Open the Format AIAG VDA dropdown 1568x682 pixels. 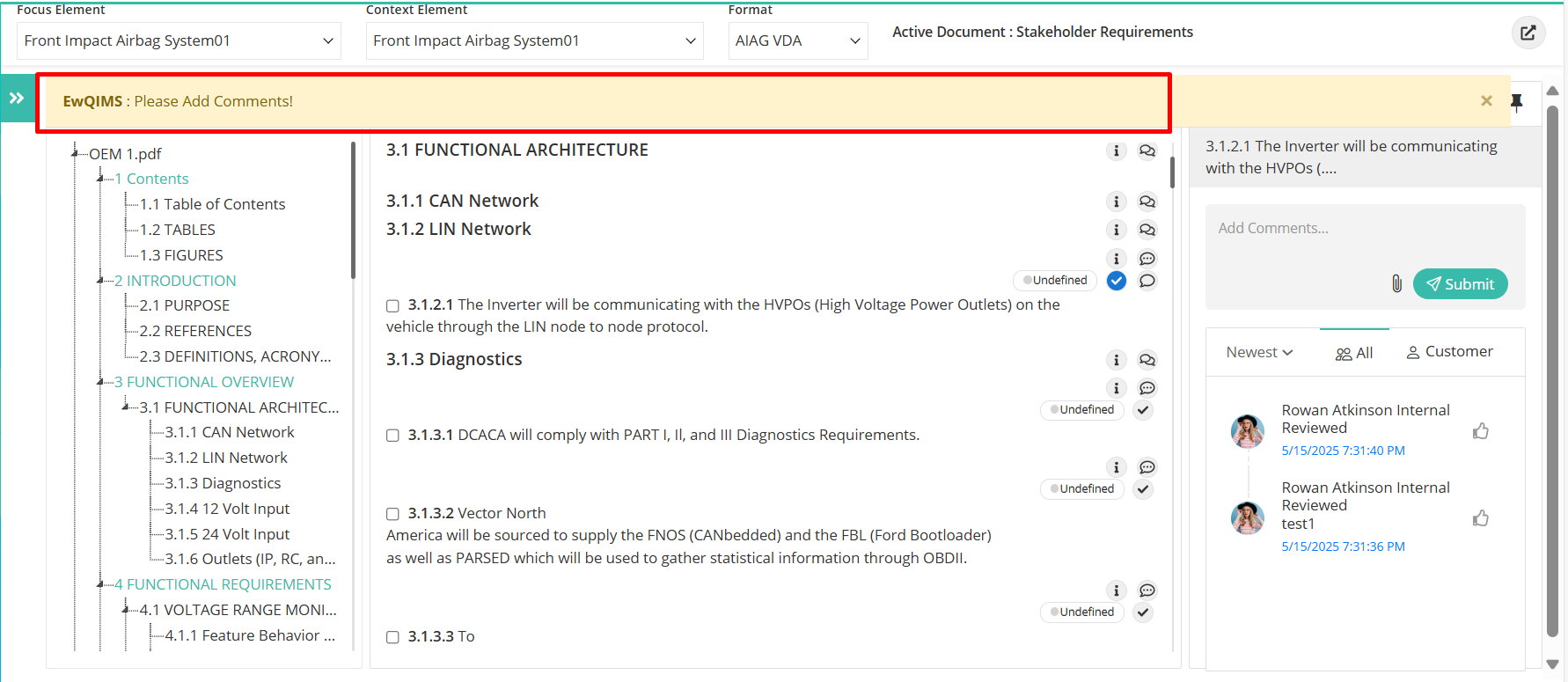(x=798, y=41)
